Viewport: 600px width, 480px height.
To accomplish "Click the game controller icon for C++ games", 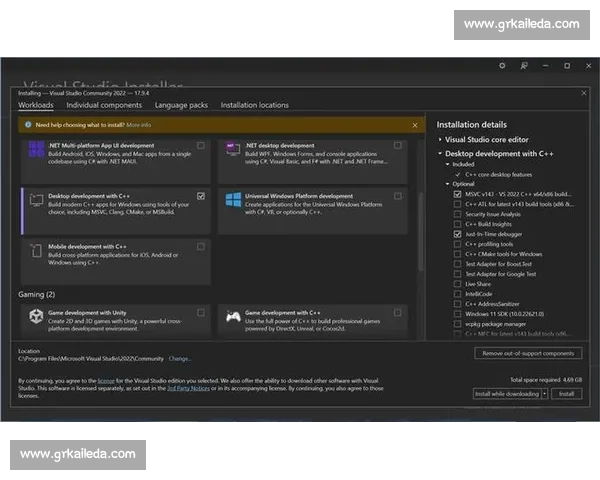I will [x=233, y=317].
